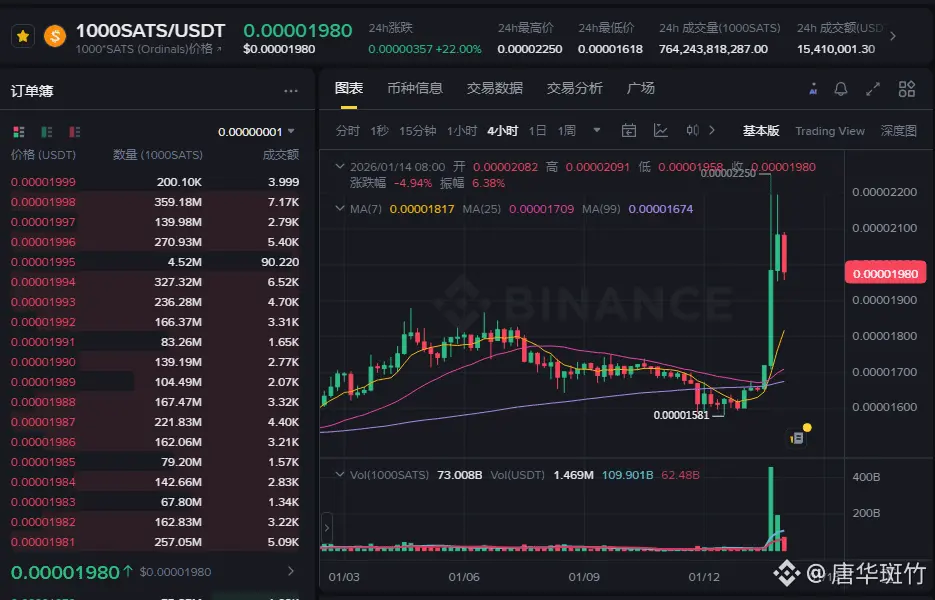Click quantity 359.18M in order book

(x=178, y=202)
